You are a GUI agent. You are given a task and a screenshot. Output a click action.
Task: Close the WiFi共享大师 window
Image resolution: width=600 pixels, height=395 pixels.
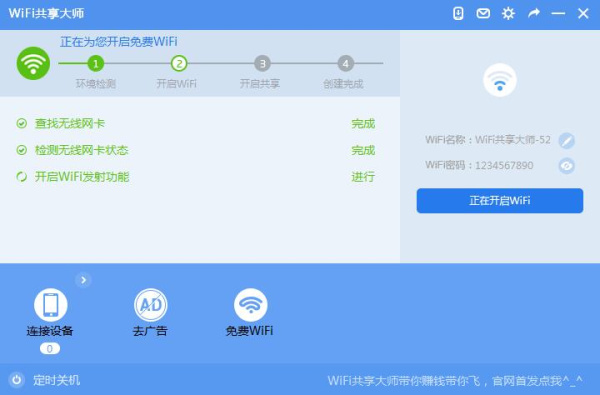pos(583,13)
